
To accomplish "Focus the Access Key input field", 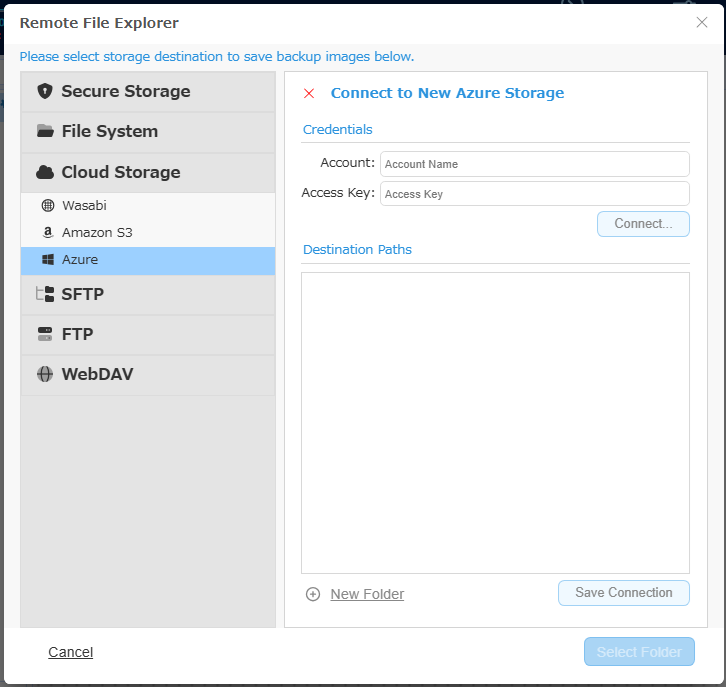I will point(535,194).
